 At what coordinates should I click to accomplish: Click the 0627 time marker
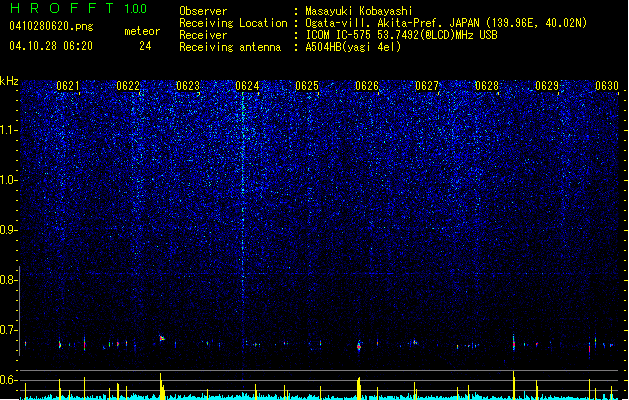(x=427, y=86)
